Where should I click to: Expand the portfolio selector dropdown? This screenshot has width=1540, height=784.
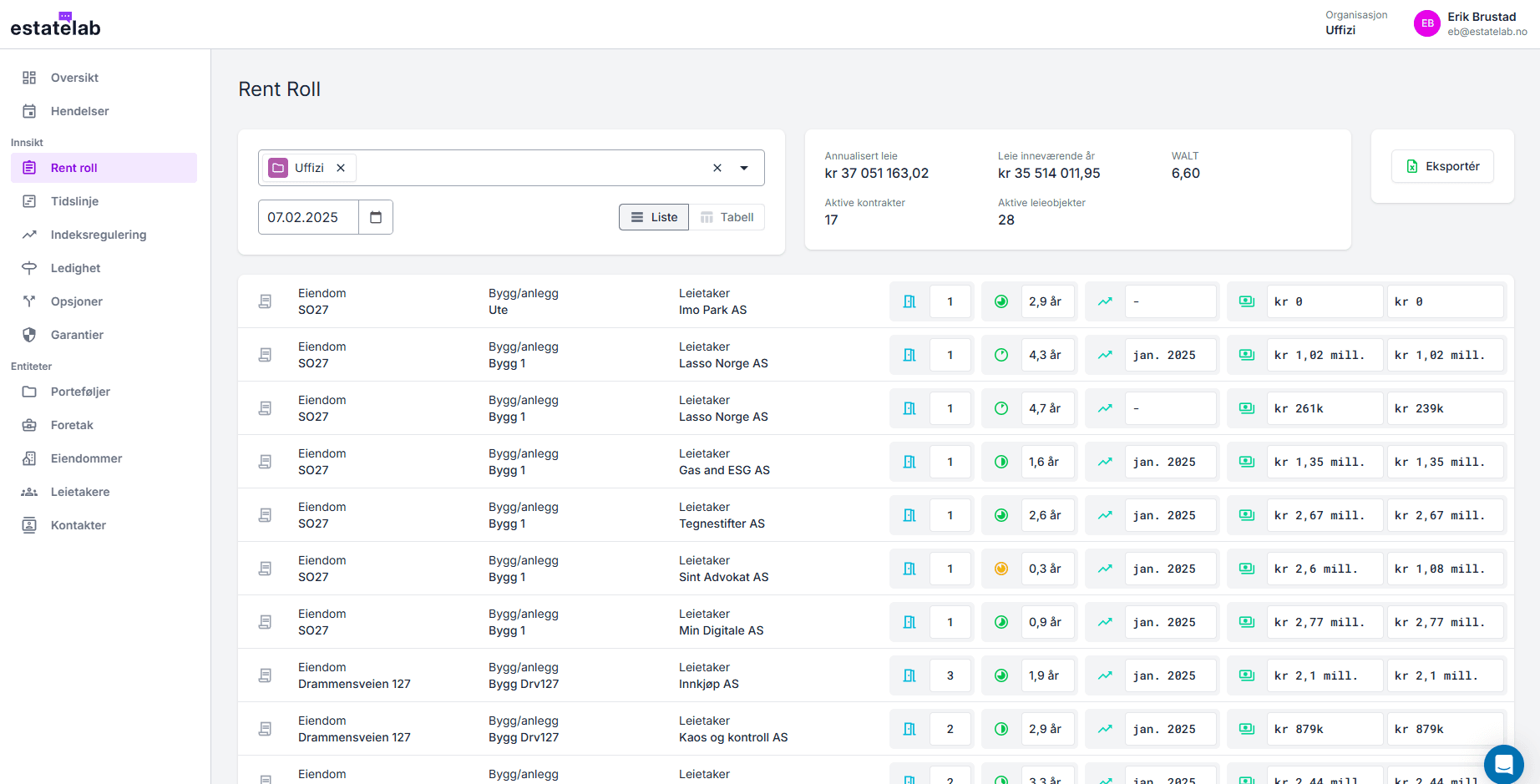744,168
